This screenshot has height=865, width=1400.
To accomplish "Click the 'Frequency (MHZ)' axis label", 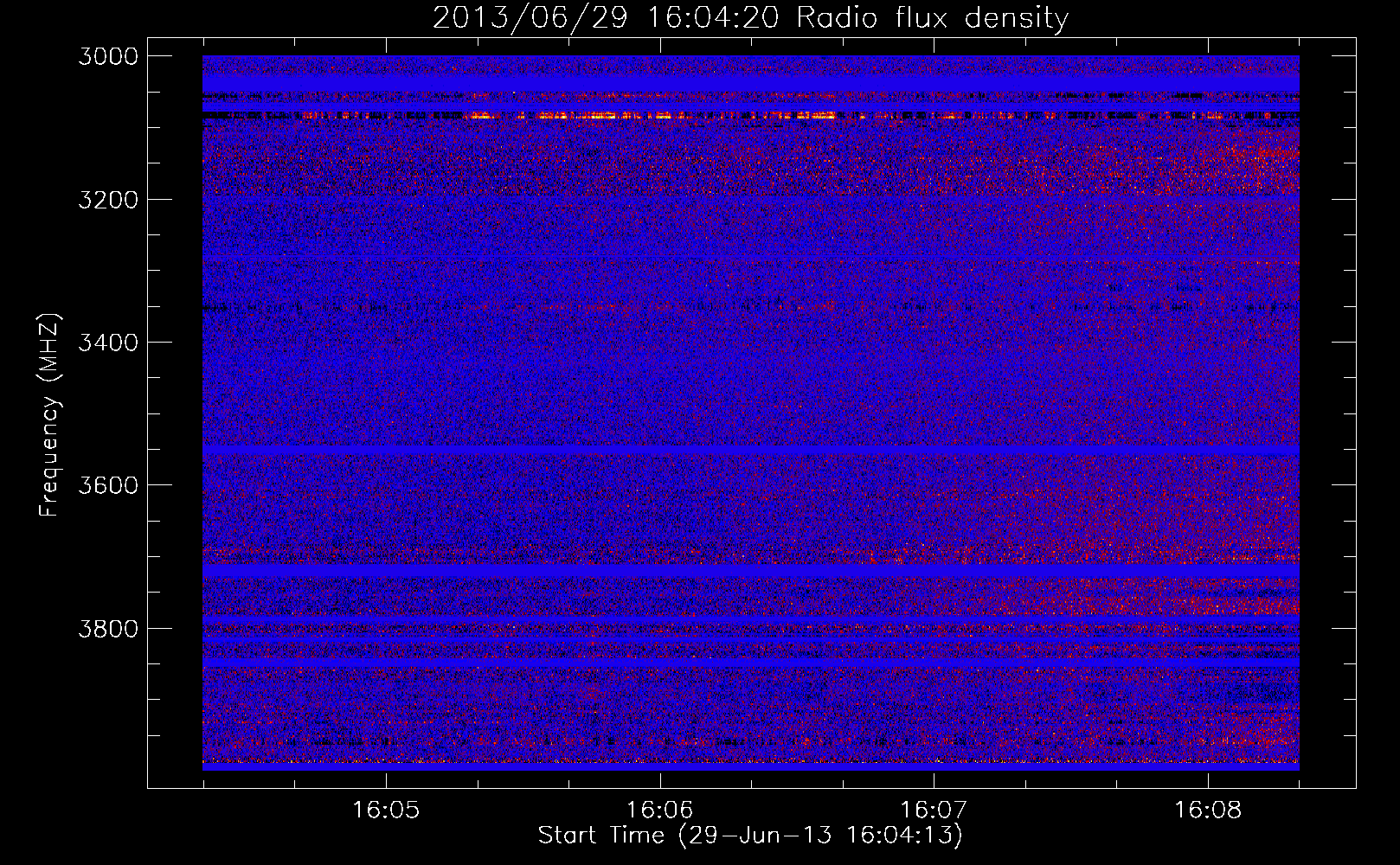I will [49, 415].
